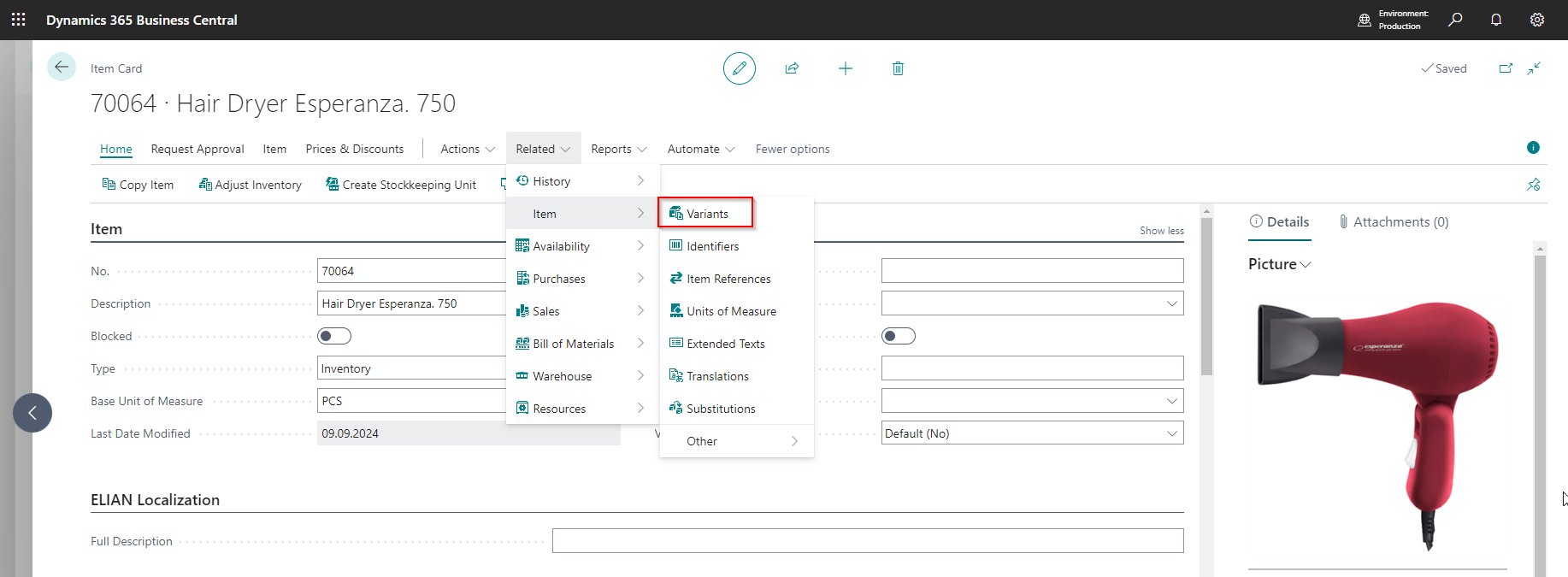This screenshot has height=577, width=1568.
Task: Switch to the Home tab
Action: (116, 149)
